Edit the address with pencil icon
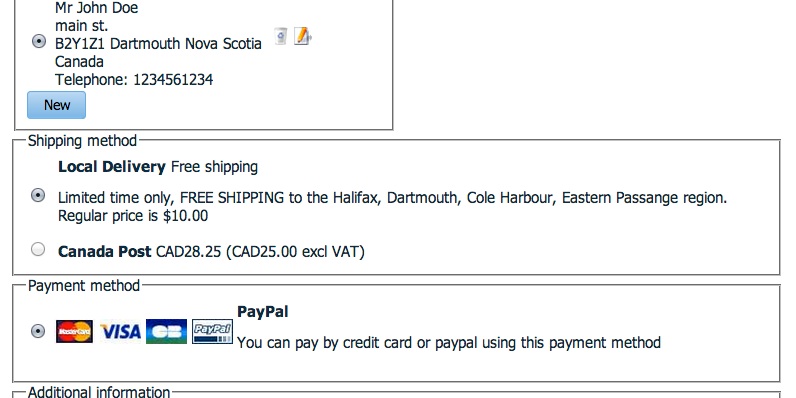The height and width of the screenshot is (398, 796). click(x=303, y=36)
